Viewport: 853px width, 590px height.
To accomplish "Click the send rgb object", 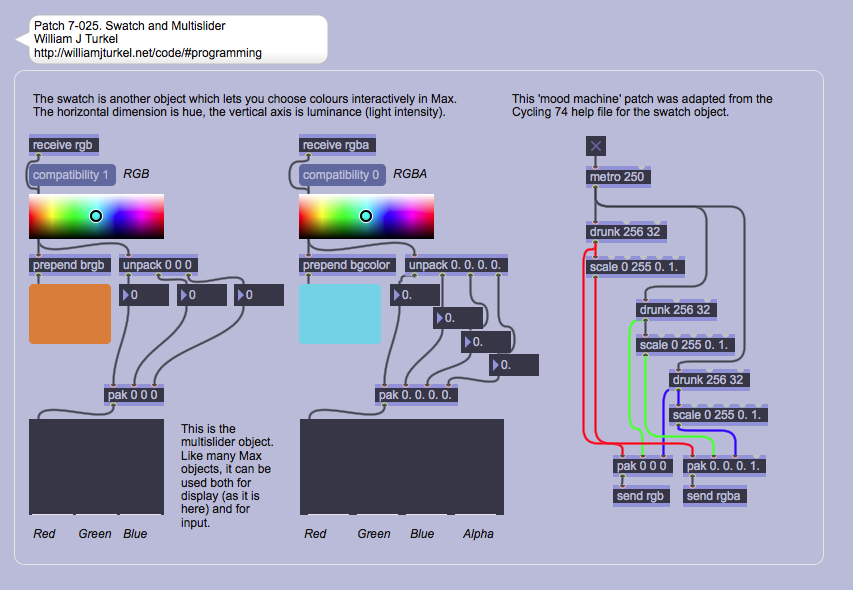I will pos(641,495).
